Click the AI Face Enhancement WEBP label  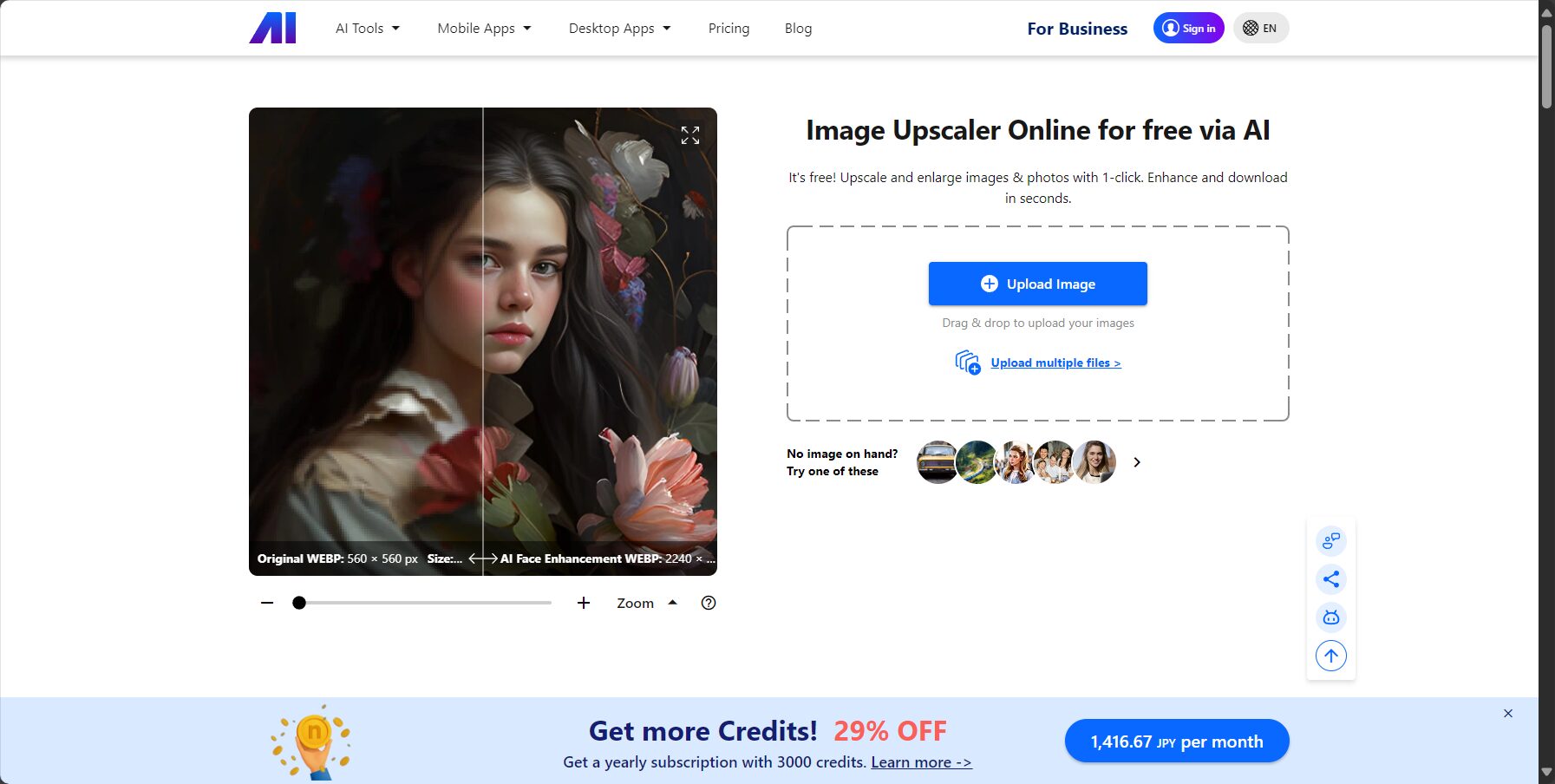[x=608, y=559]
